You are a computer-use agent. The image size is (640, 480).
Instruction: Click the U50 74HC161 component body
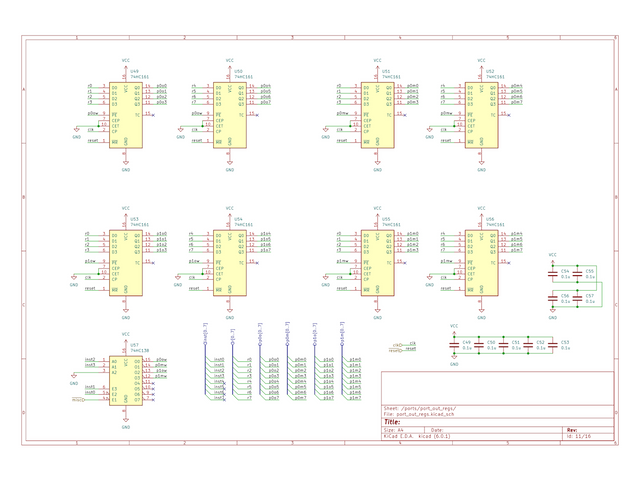pyautogui.click(x=229, y=115)
